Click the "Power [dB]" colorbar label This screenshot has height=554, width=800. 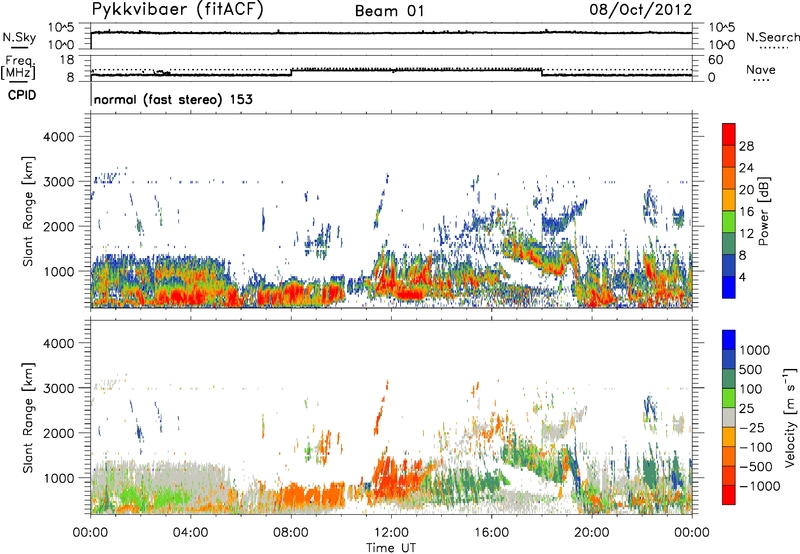point(763,211)
